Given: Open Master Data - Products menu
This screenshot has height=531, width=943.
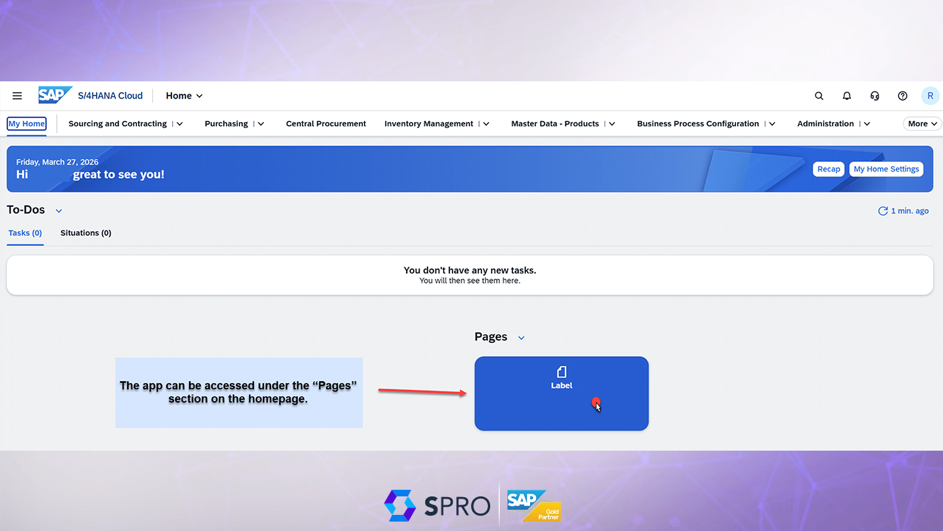Looking at the screenshot, I should (x=555, y=123).
